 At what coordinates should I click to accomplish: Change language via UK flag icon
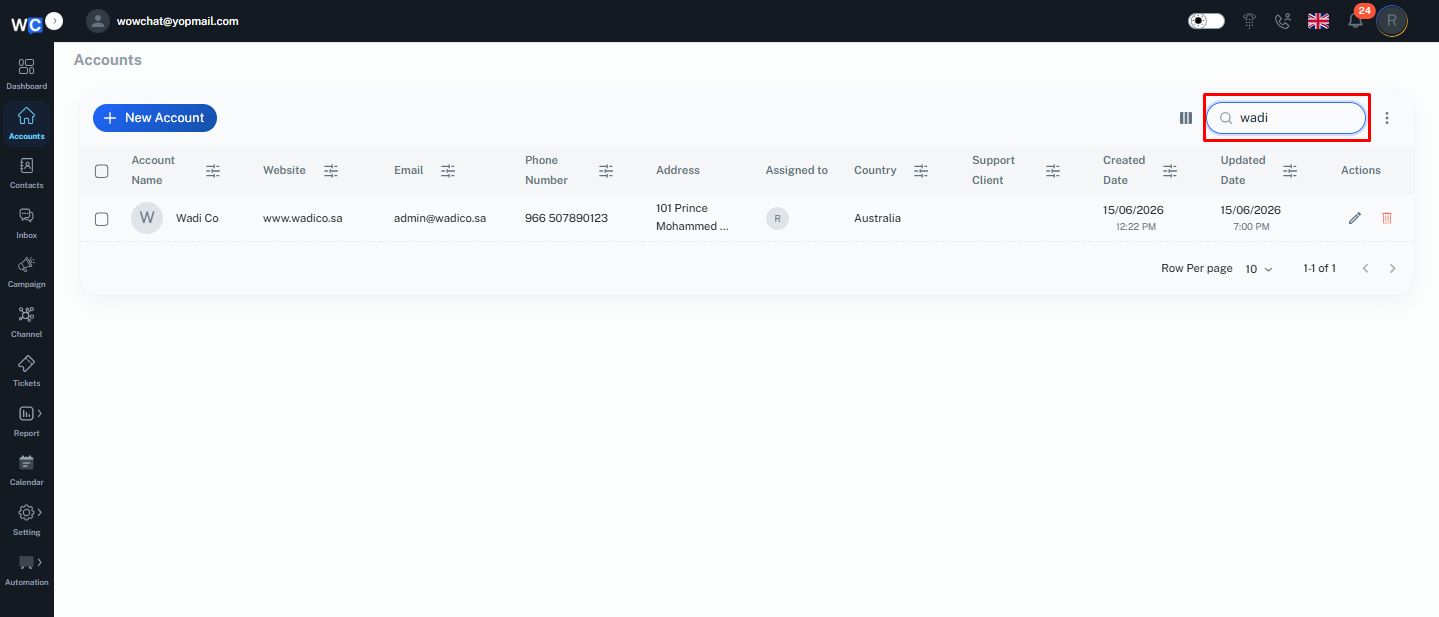[1319, 21]
